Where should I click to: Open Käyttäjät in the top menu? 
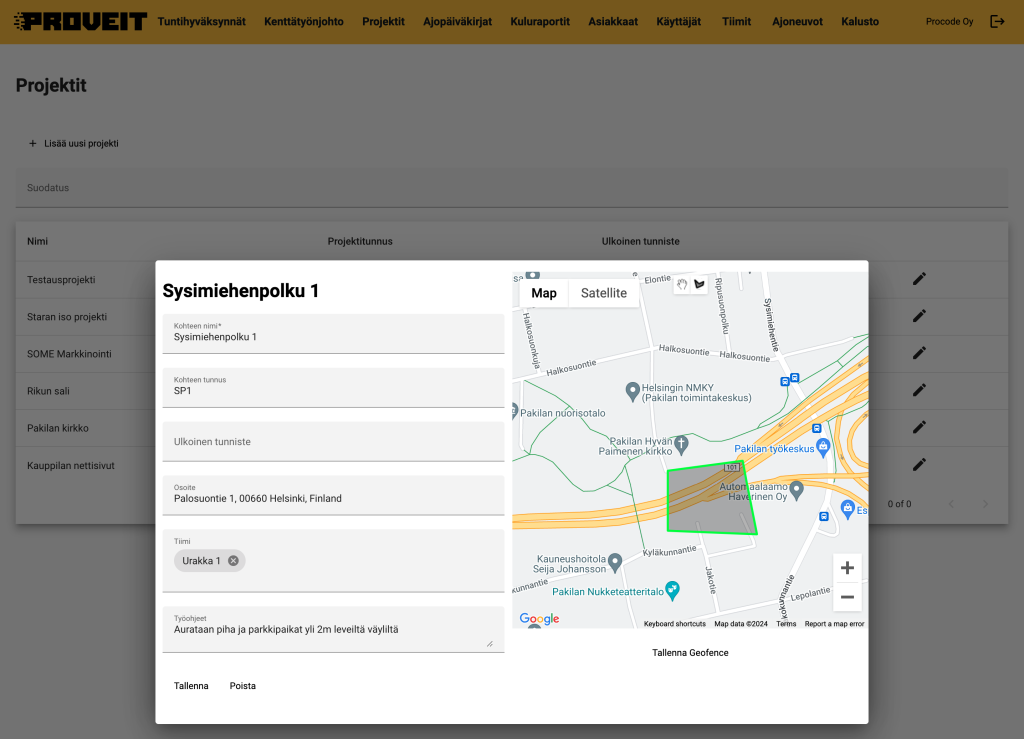(679, 22)
